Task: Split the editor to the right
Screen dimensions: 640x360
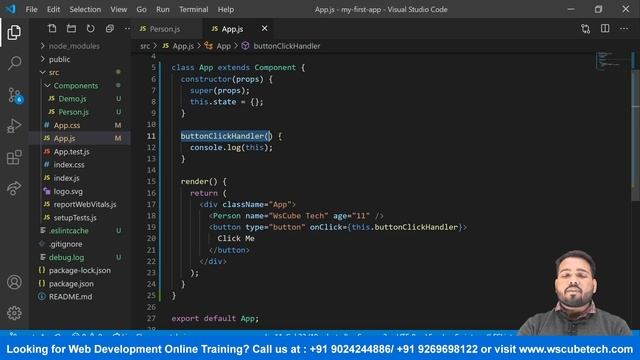Action: (605, 29)
